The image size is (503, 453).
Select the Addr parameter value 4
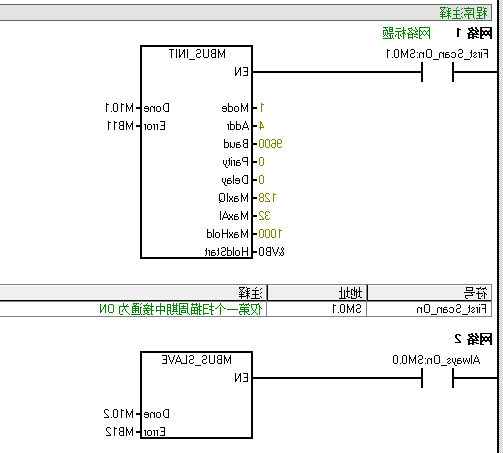click(262, 126)
